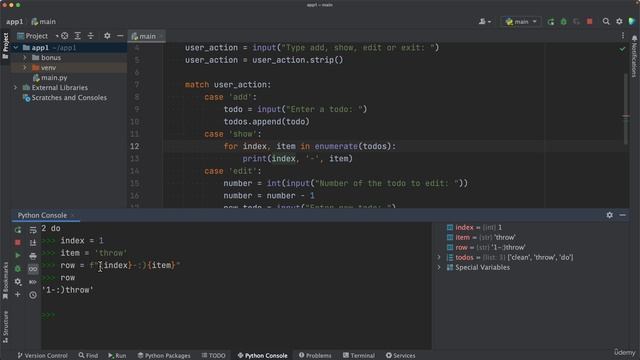
Task: Debug main with green bug icon
Action: [x=564, y=22]
